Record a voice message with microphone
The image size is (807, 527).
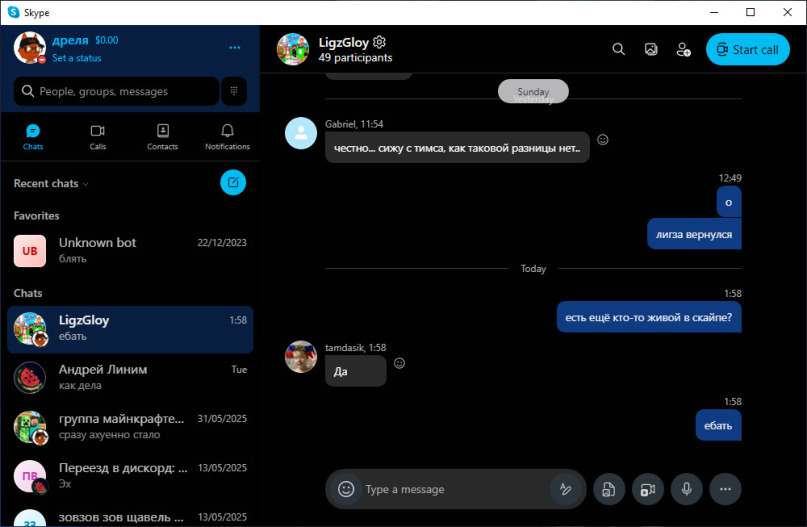tap(687, 489)
